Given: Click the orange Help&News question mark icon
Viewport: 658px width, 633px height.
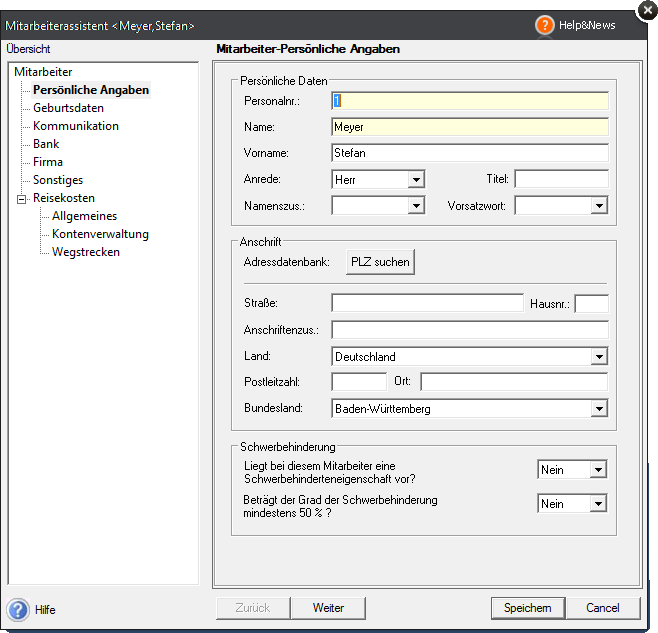Looking at the screenshot, I should click(544, 25).
